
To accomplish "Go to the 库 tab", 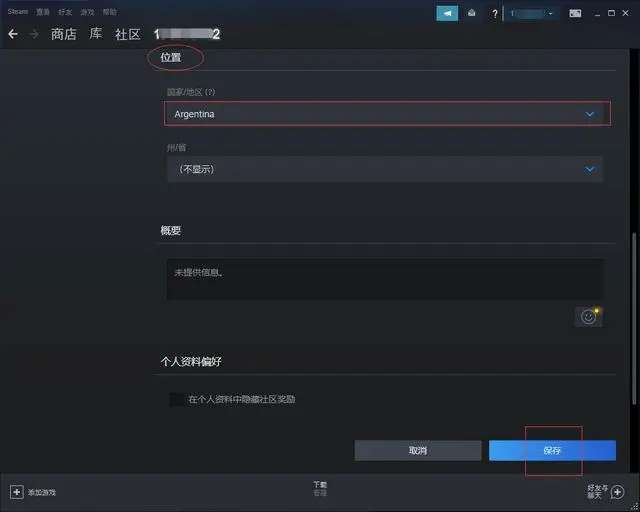I will coord(96,33).
